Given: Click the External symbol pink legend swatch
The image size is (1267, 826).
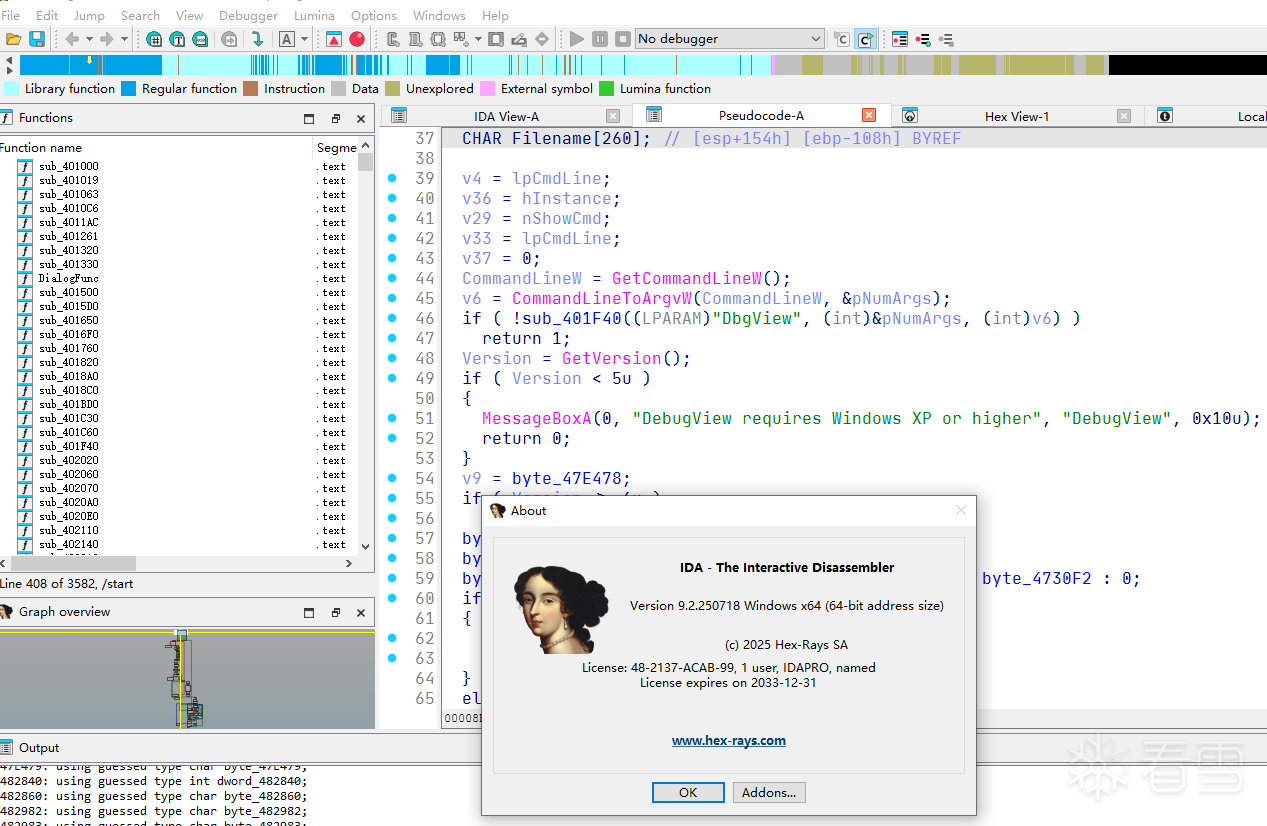Looking at the screenshot, I should point(487,88).
